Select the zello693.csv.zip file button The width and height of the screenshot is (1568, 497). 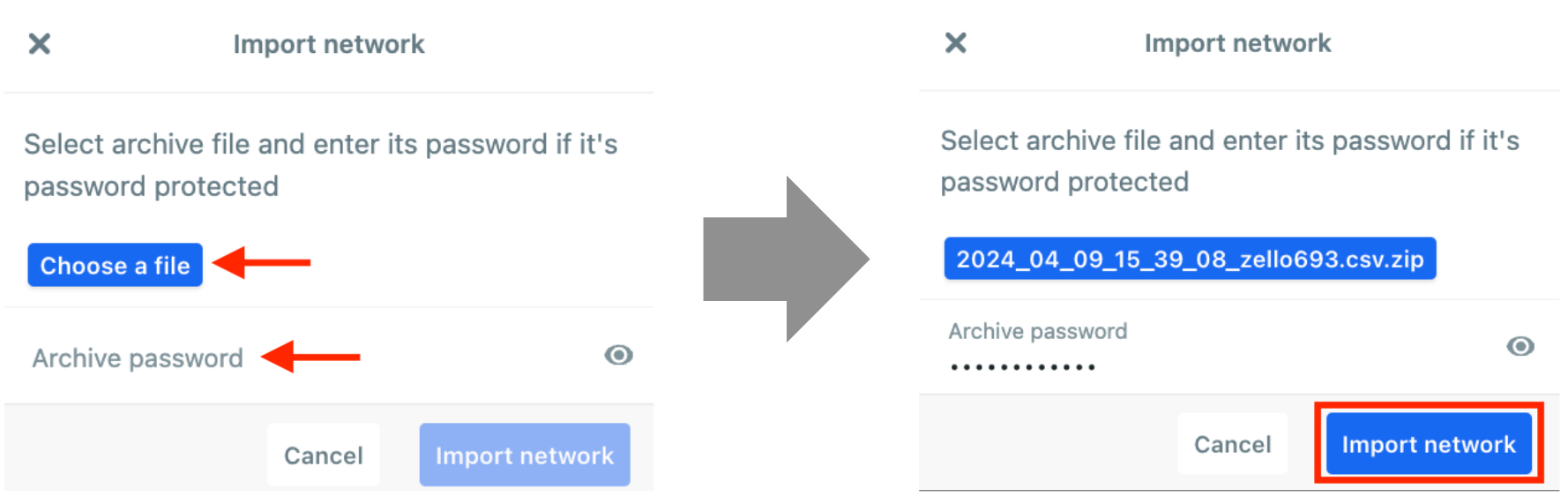coord(1190,259)
